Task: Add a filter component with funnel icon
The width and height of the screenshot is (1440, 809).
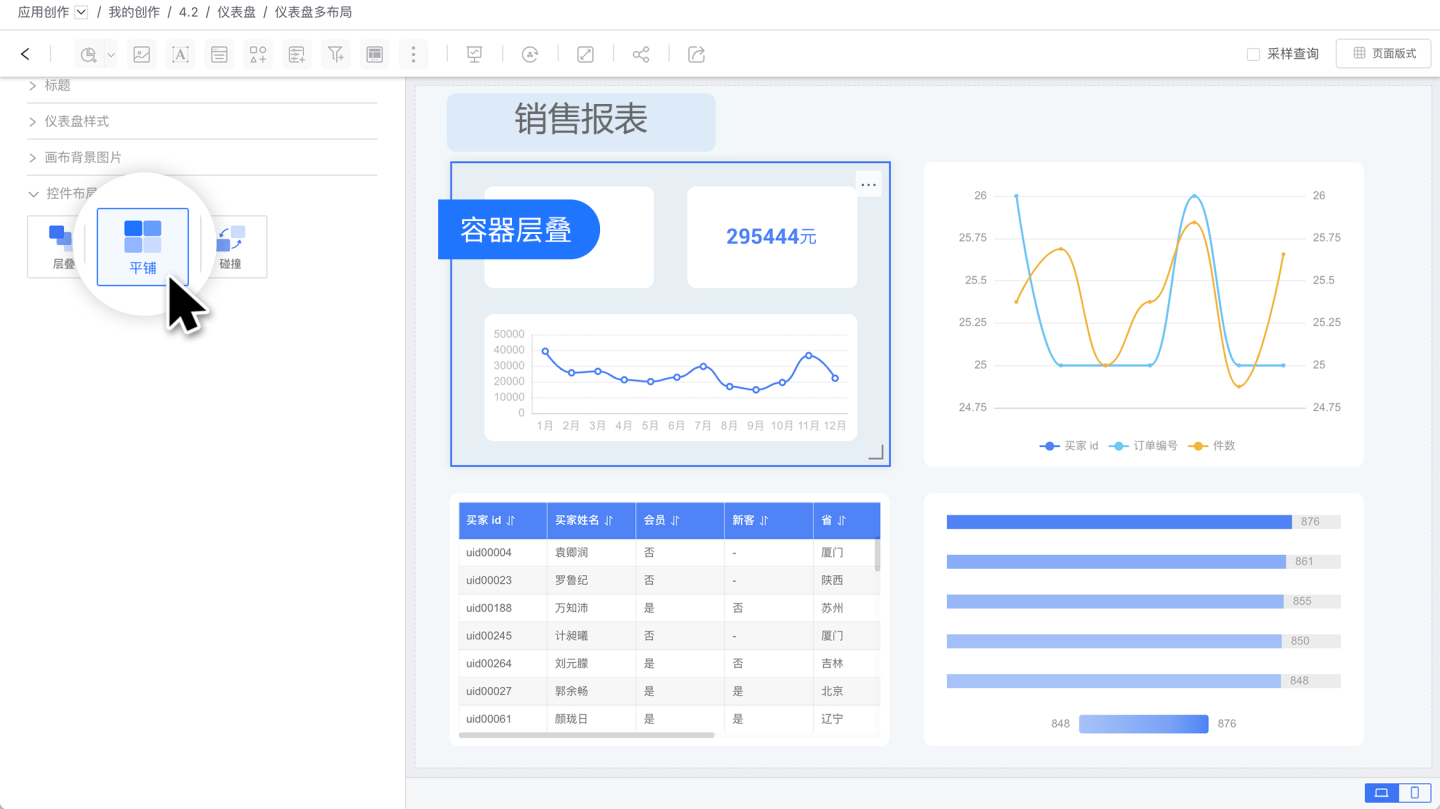Action: (x=336, y=54)
